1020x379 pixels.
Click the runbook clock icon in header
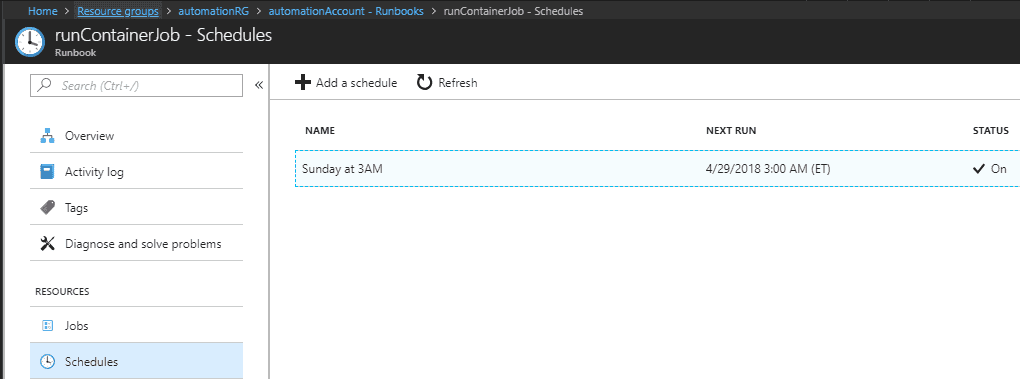(x=29, y=42)
